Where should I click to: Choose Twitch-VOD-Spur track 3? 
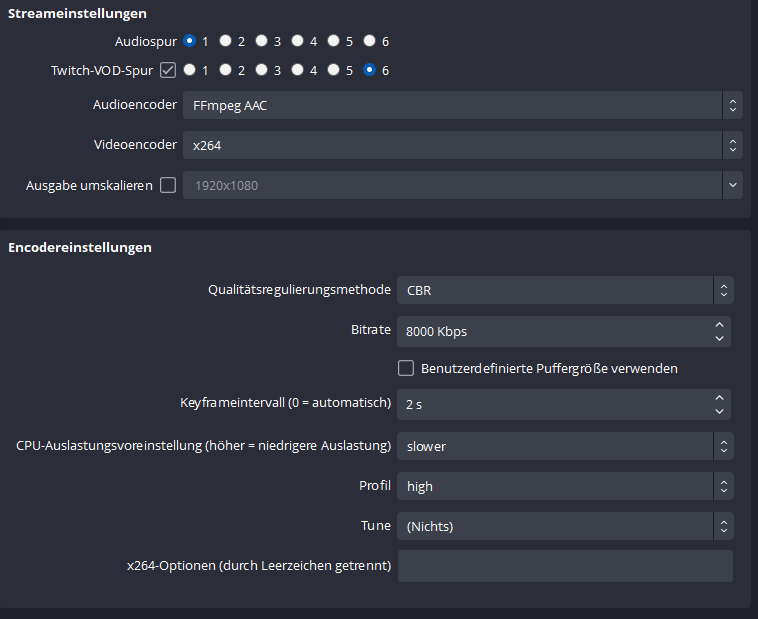click(x=262, y=70)
